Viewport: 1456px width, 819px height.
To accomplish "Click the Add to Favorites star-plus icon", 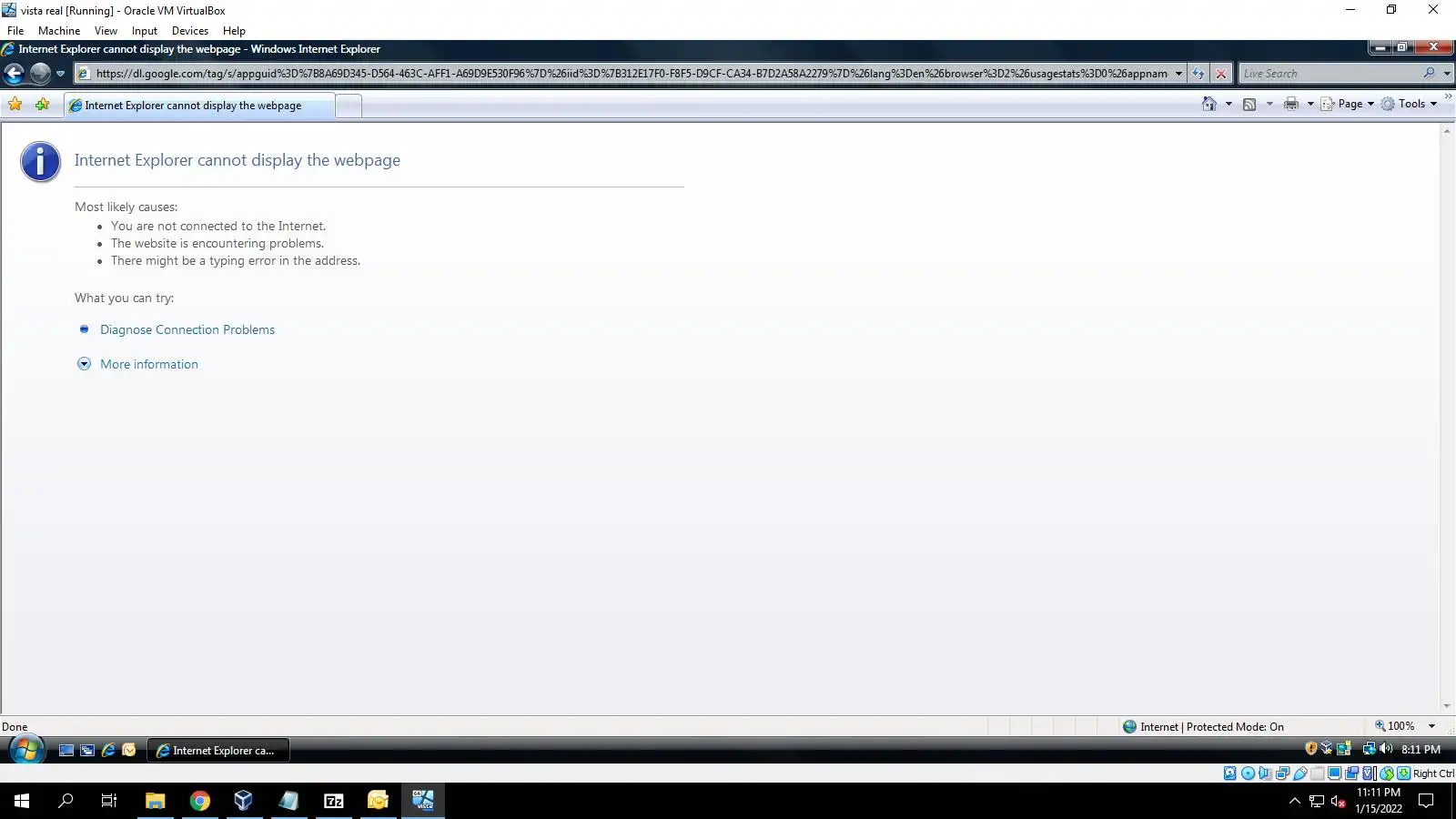I will [42, 105].
